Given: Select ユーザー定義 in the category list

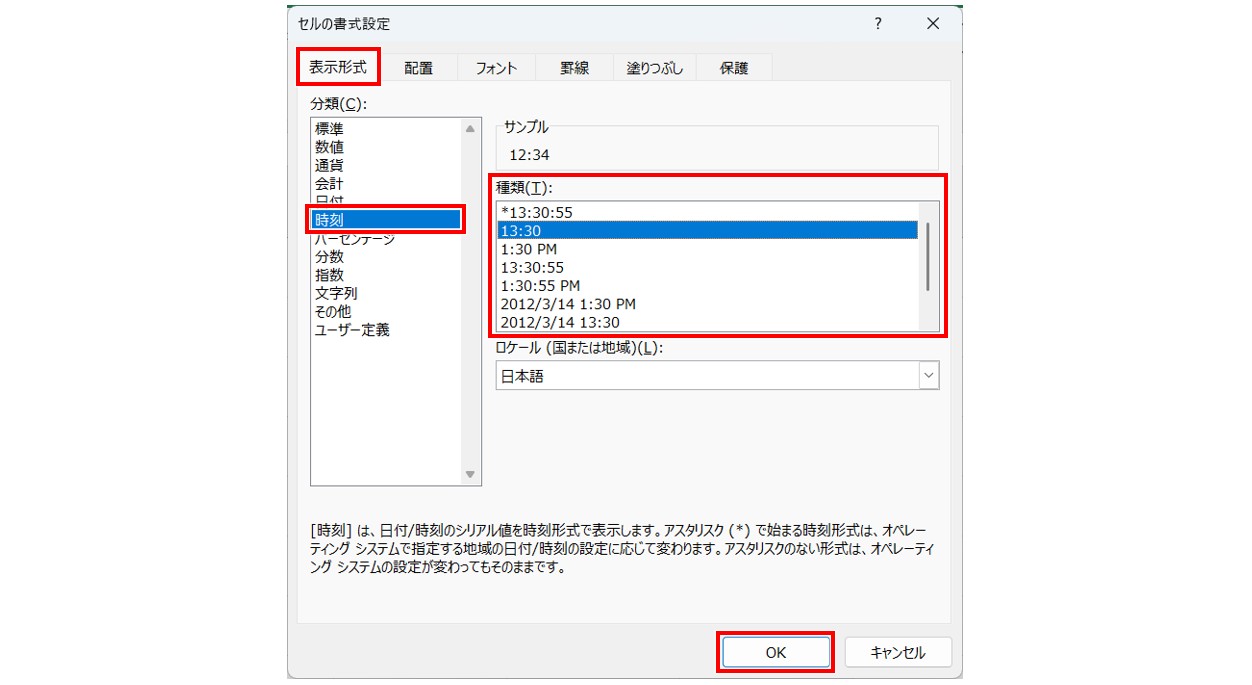Looking at the screenshot, I should (386, 330).
